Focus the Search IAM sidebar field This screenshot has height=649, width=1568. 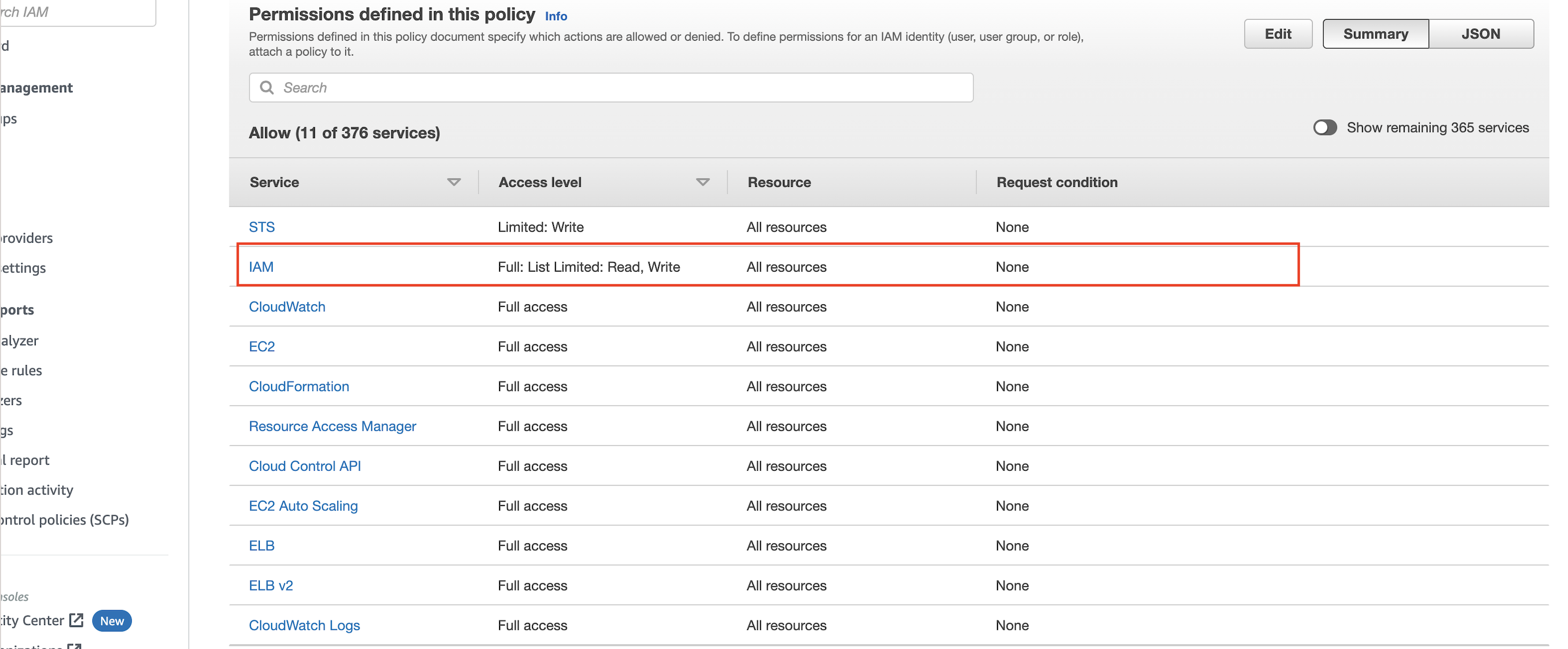[x=78, y=12]
